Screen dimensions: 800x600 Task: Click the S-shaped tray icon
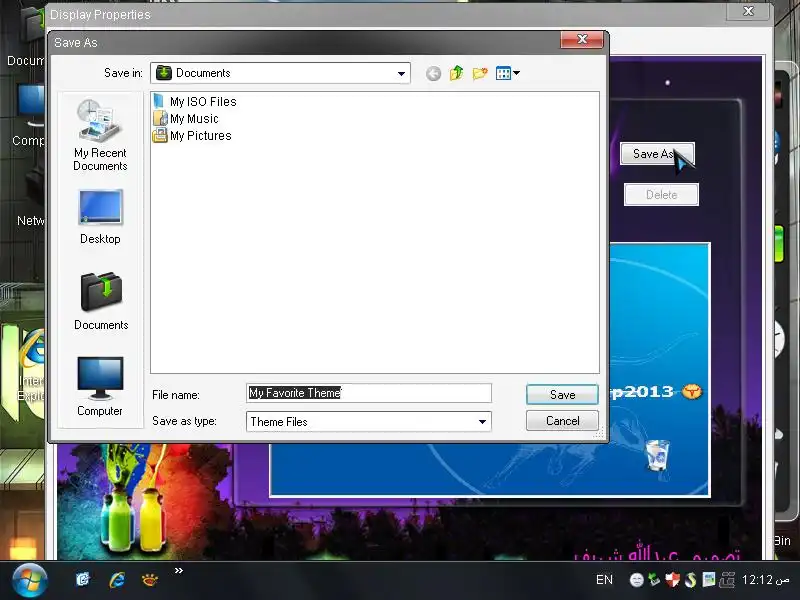pos(690,580)
